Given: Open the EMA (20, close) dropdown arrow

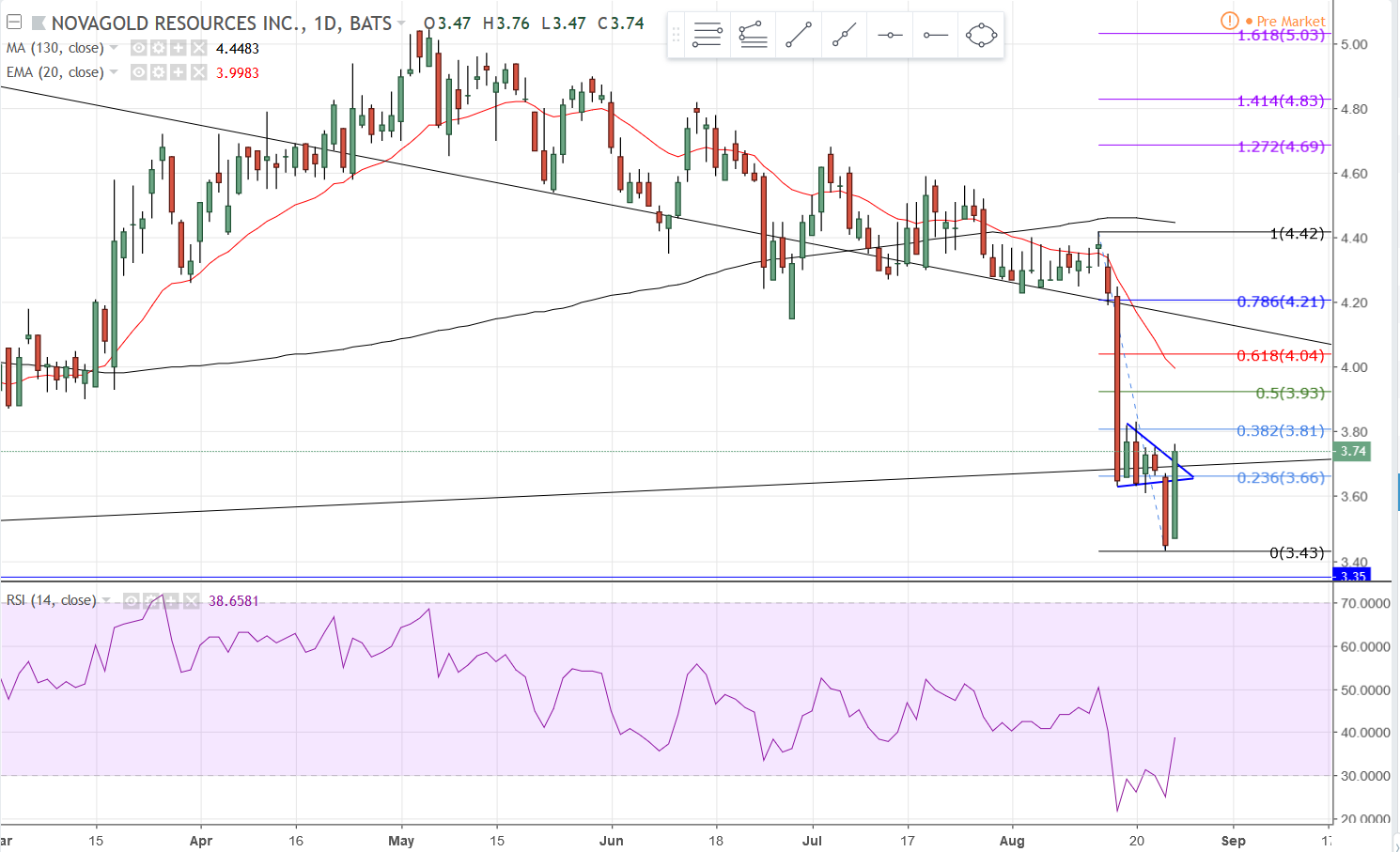Looking at the screenshot, I should click(x=115, y=72).
